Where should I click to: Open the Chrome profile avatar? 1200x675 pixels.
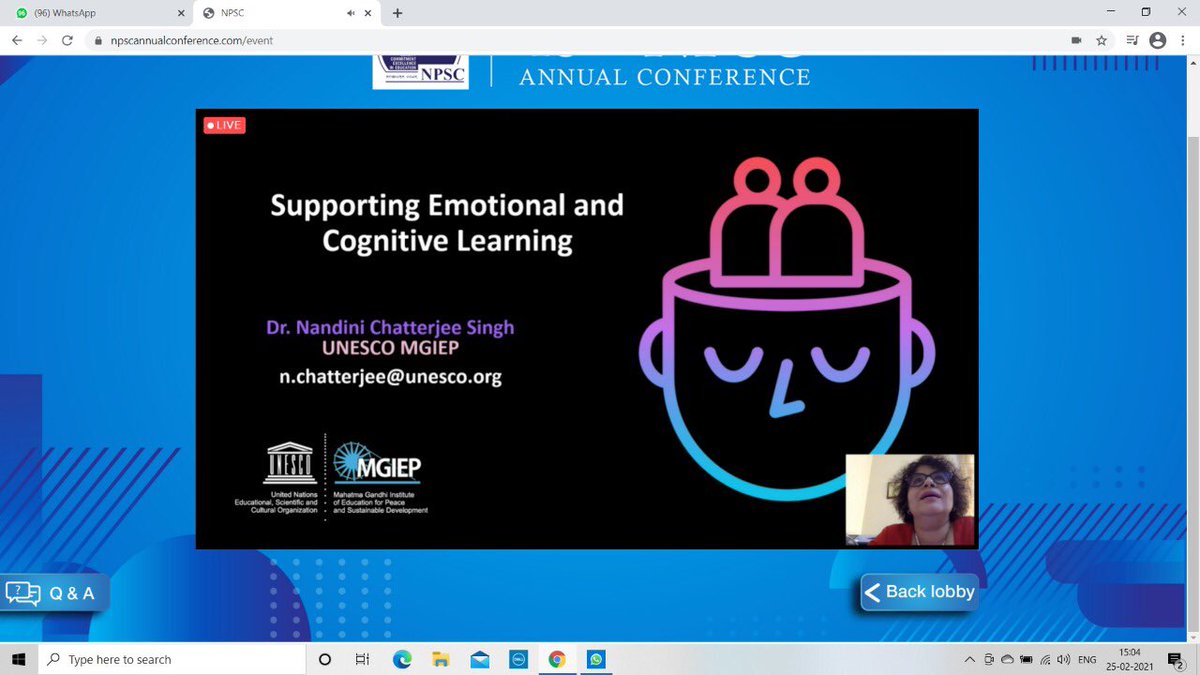(x=1157, y=41)
